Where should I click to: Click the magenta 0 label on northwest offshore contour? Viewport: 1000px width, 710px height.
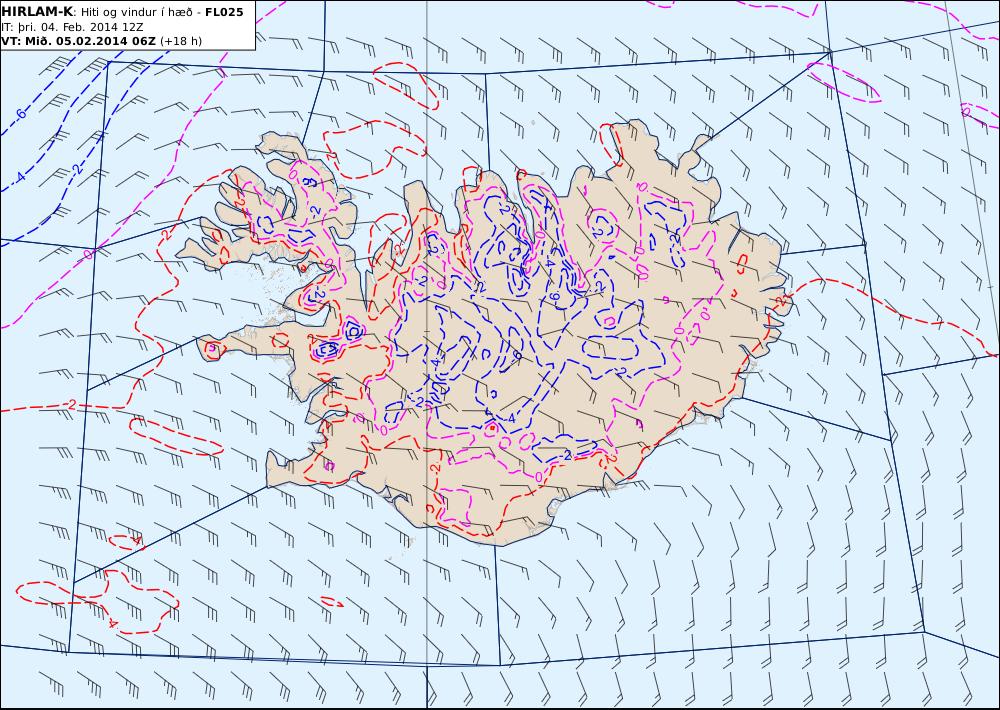coord(88,254)
